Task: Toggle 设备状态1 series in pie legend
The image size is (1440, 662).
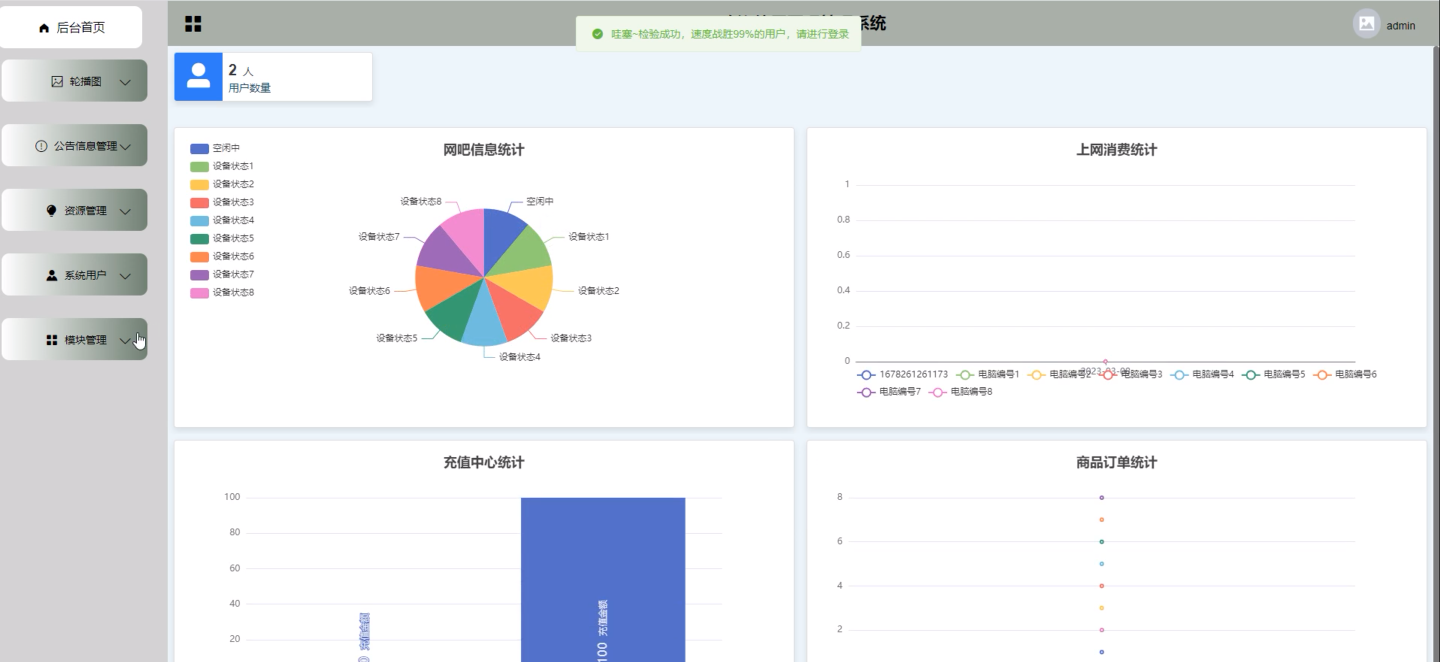Action: point(222,166)
